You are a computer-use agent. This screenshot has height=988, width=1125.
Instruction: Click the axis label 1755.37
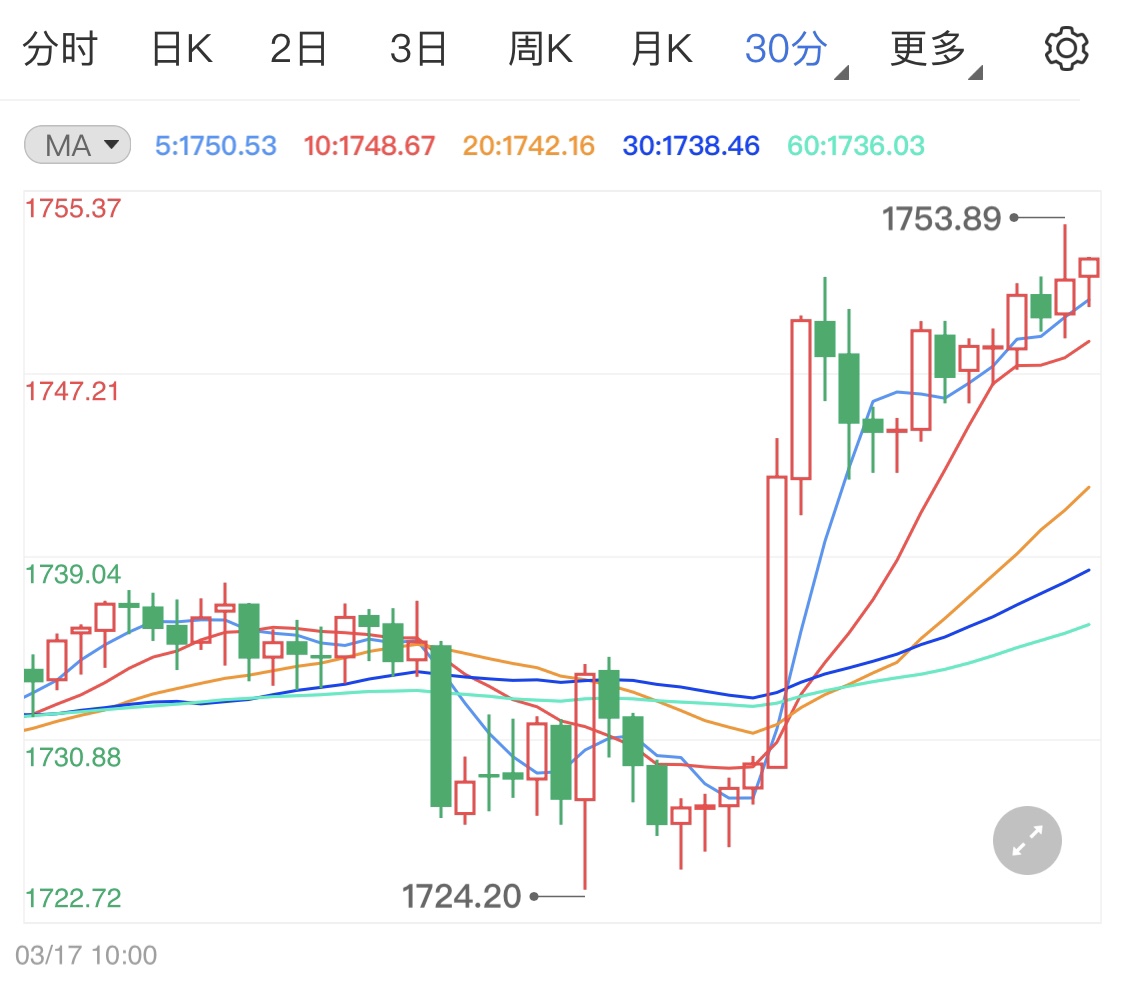click(73, 209)
